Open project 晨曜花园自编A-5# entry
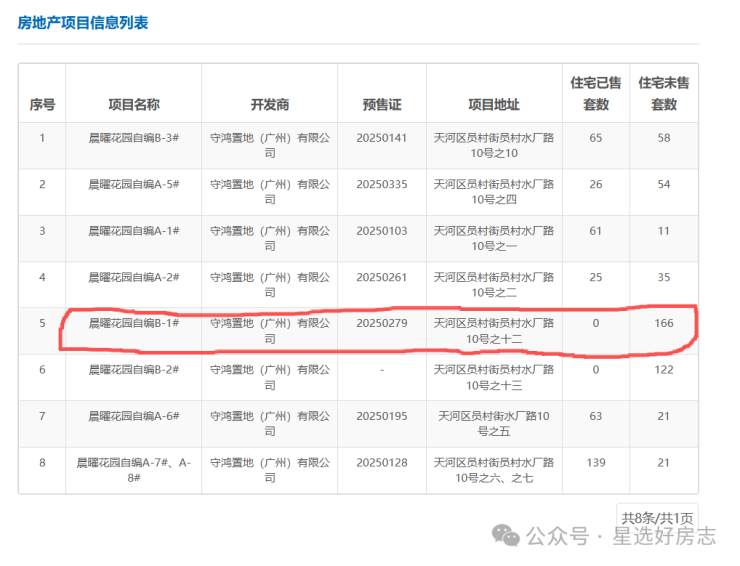The height and width of the screenshot is (566, 740). click(134, 184)
